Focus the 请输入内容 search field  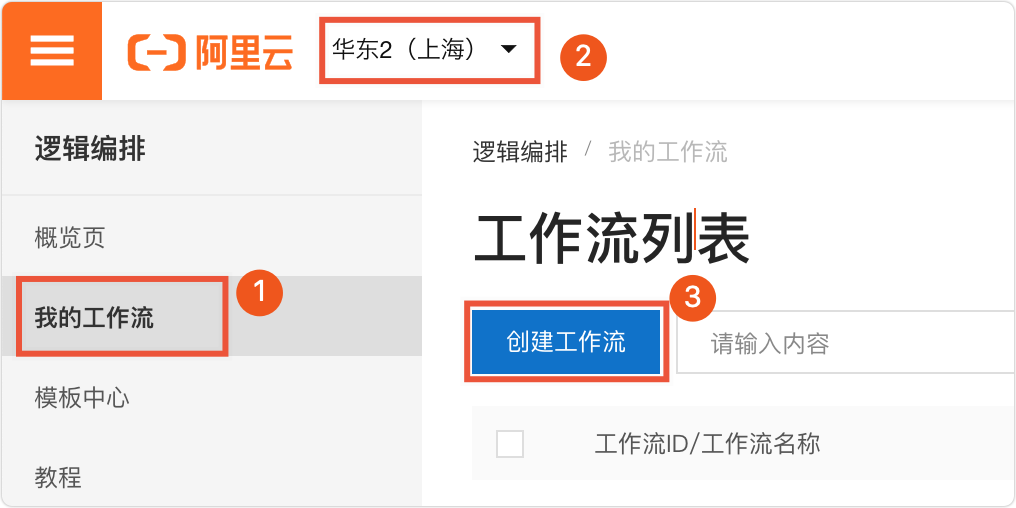click(840, 344)
